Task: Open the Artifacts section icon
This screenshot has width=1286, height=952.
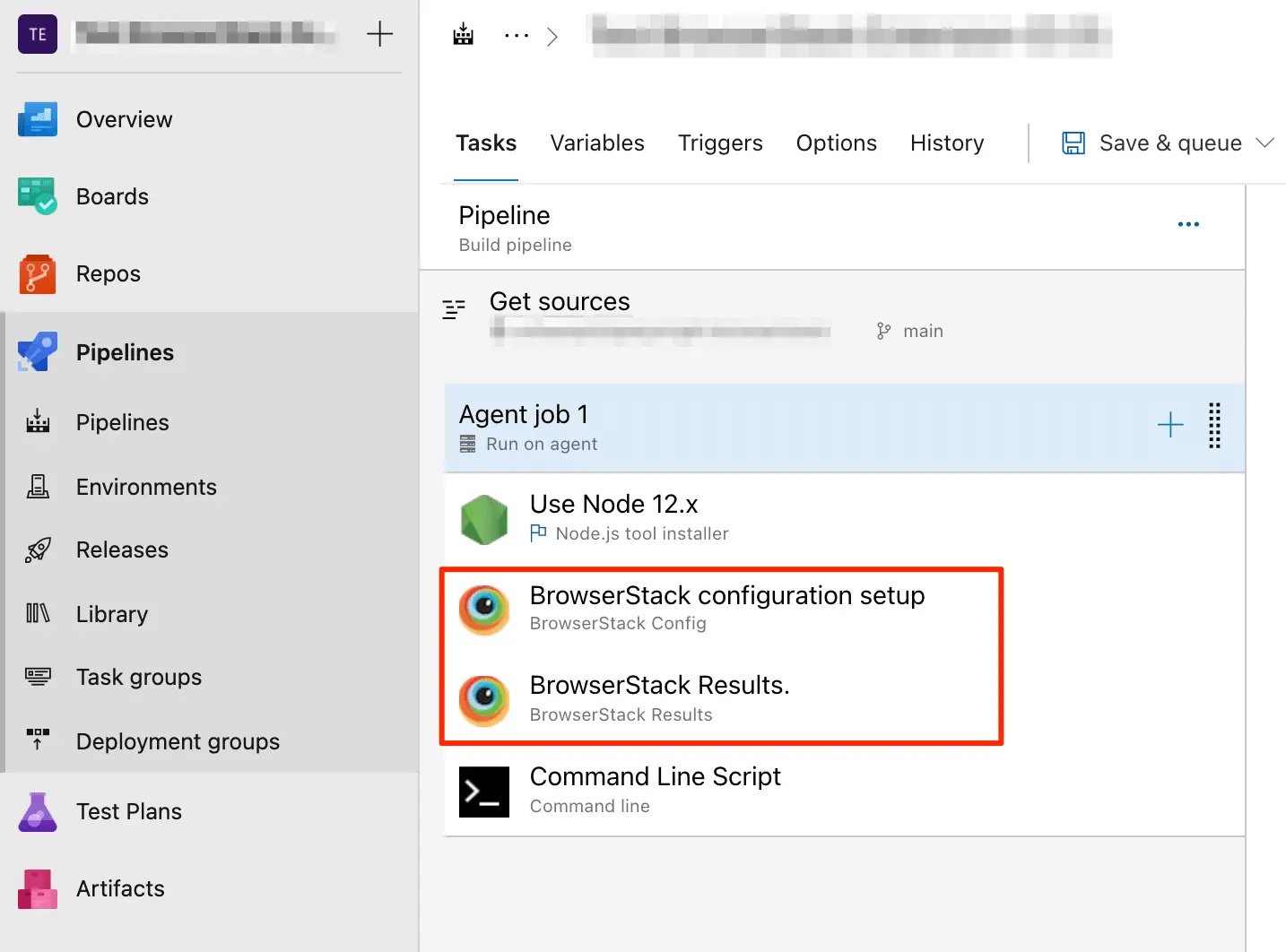Action: (38, 889)
